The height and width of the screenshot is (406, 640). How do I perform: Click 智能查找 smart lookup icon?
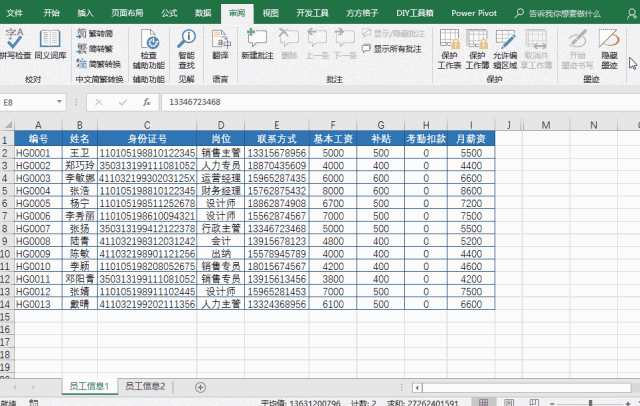[186, 44]
